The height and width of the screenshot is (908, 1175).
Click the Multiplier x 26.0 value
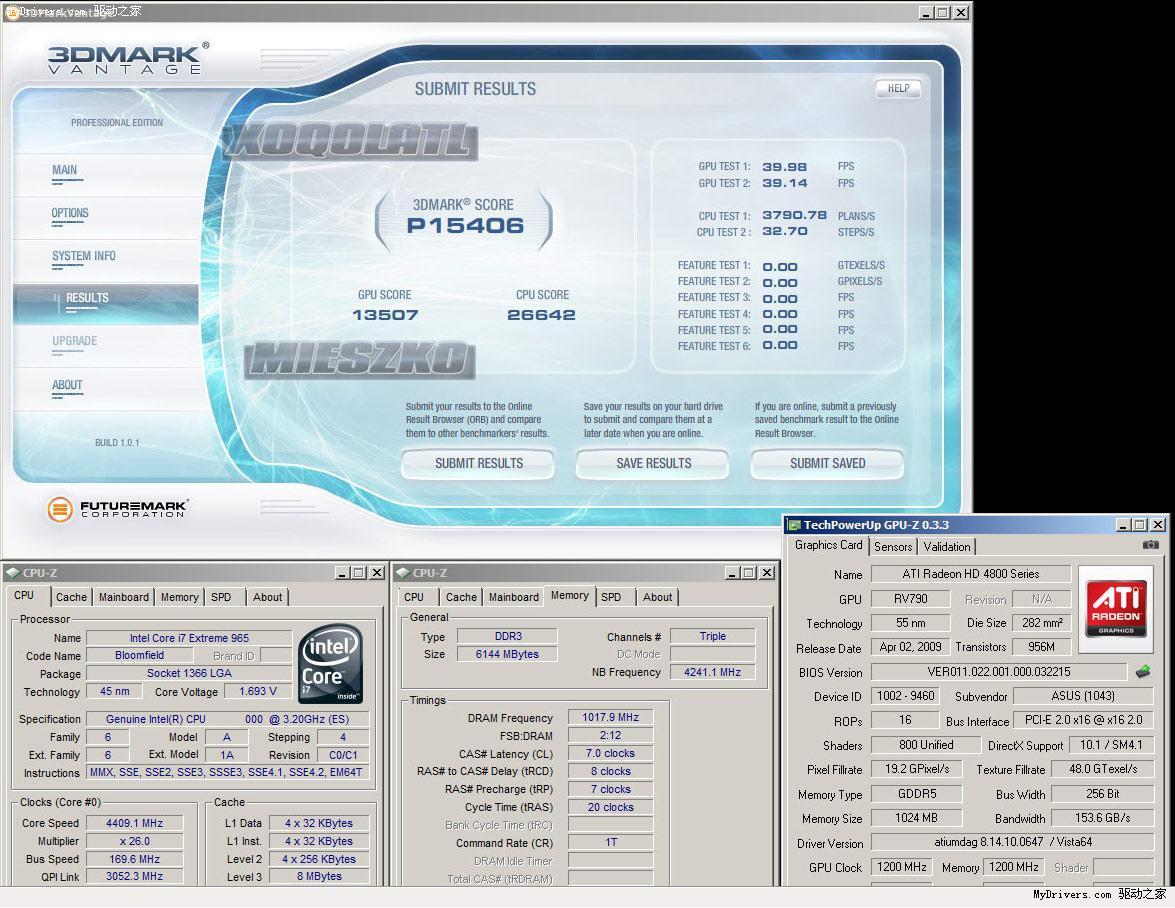(134, 841)
